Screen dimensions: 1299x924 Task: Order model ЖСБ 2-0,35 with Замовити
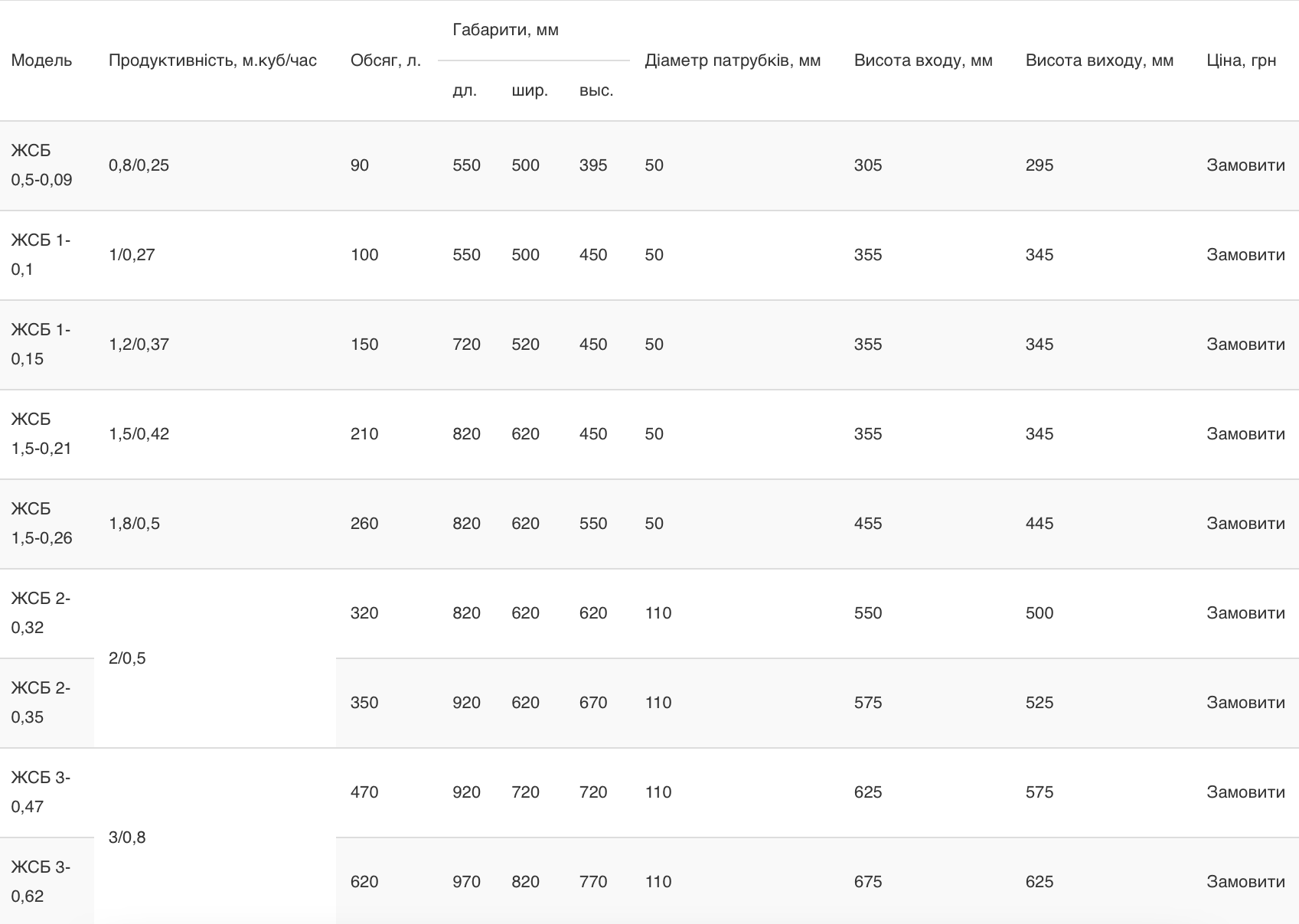[x=1245, y=703]
